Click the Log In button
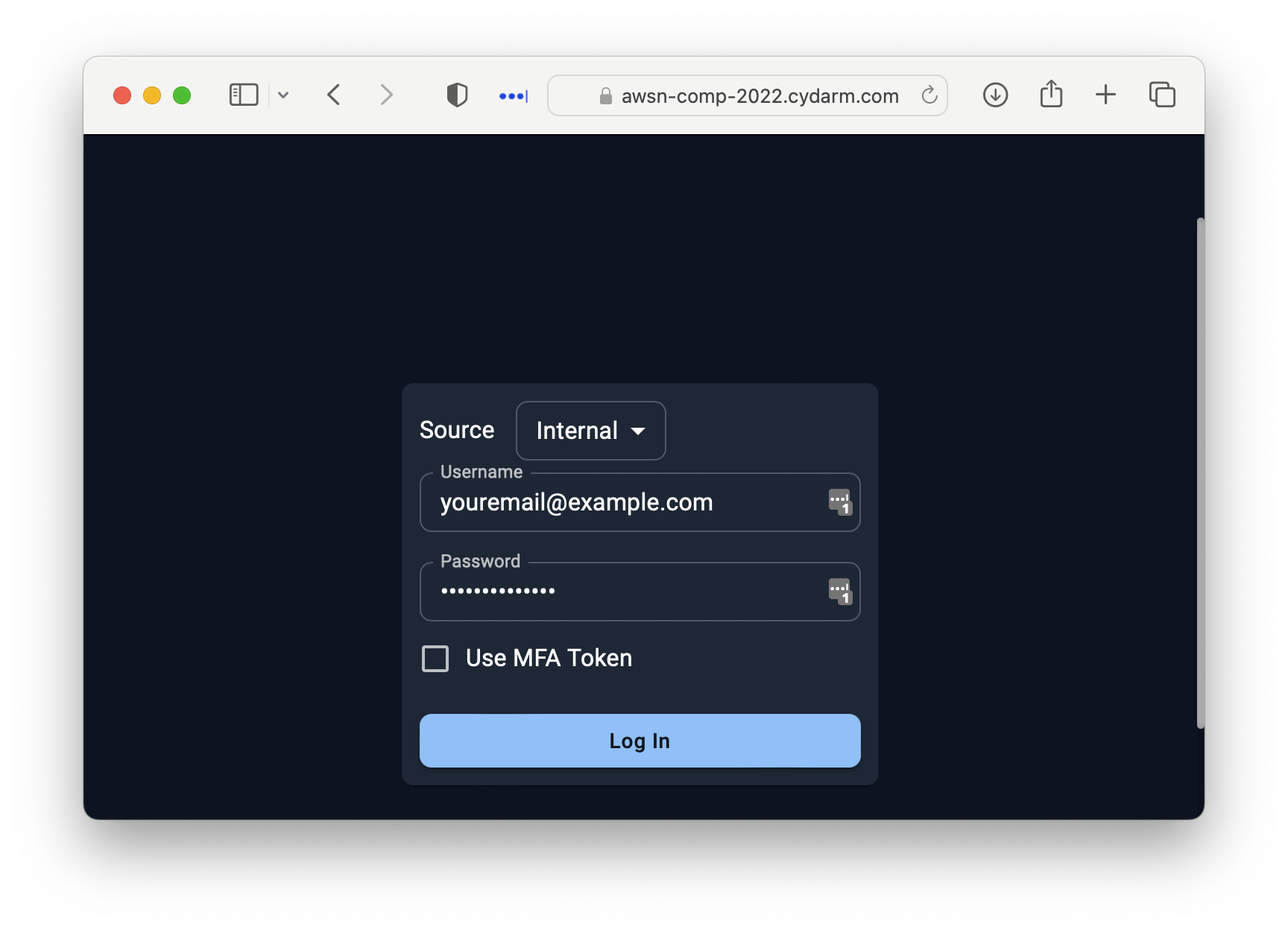Viewport: 1288px width, 930px height. 640,741
